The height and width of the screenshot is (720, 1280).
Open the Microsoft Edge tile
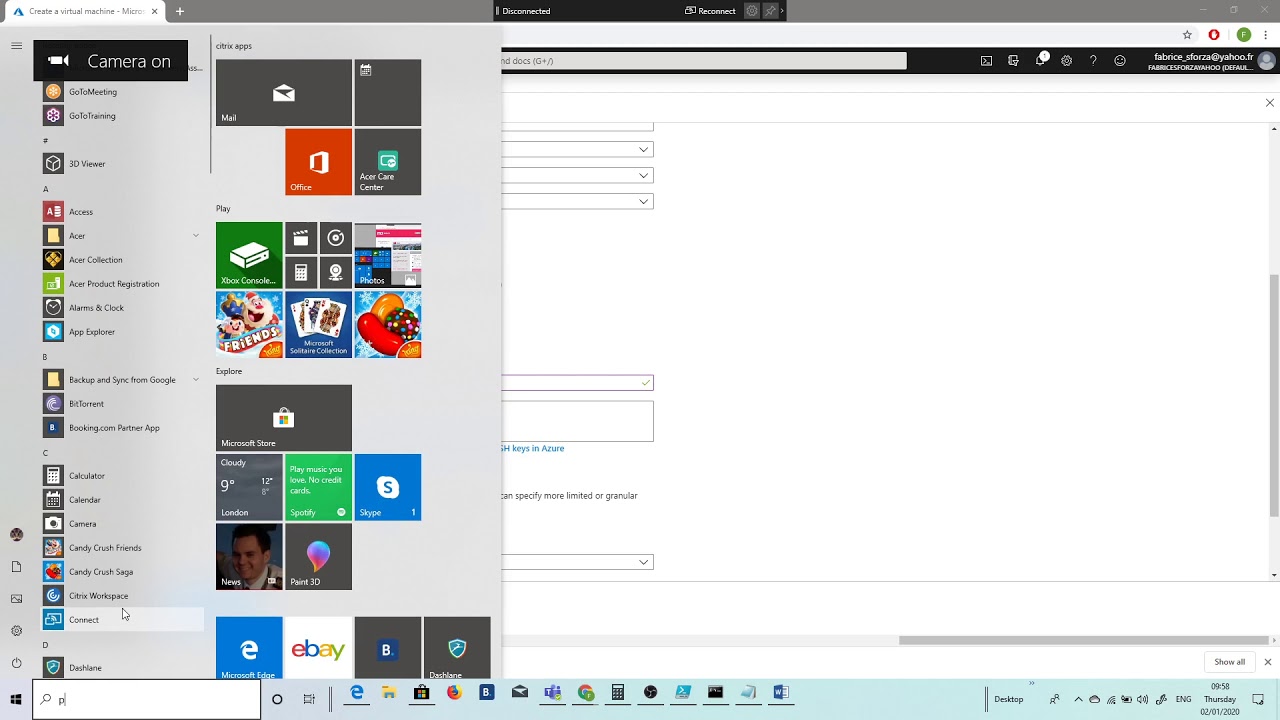tap(249, 648)
